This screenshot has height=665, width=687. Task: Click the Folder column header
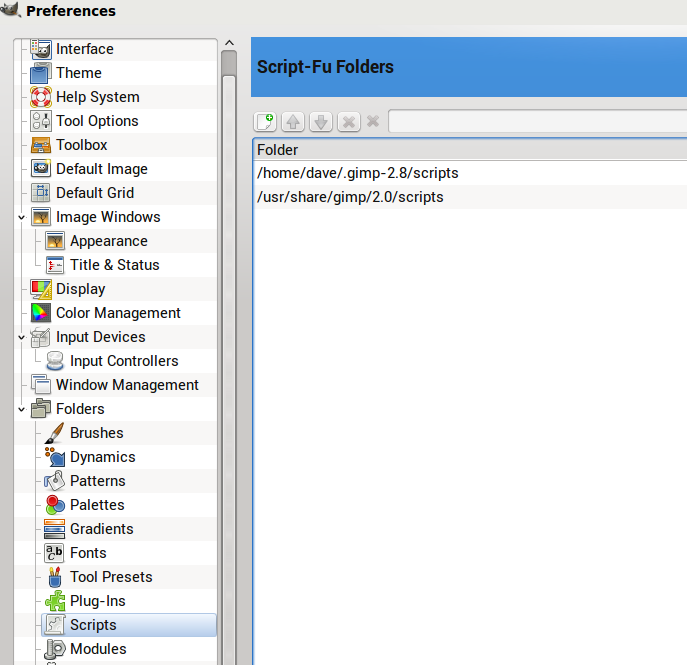pos(470,150)
